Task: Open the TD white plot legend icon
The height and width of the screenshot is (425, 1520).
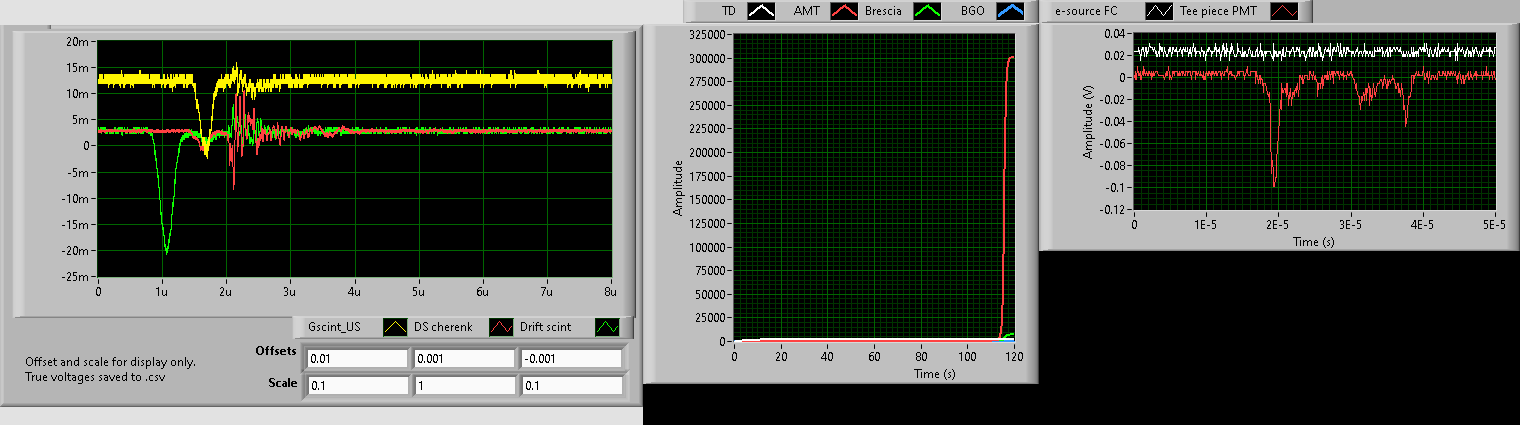Action: coord(763,11)
